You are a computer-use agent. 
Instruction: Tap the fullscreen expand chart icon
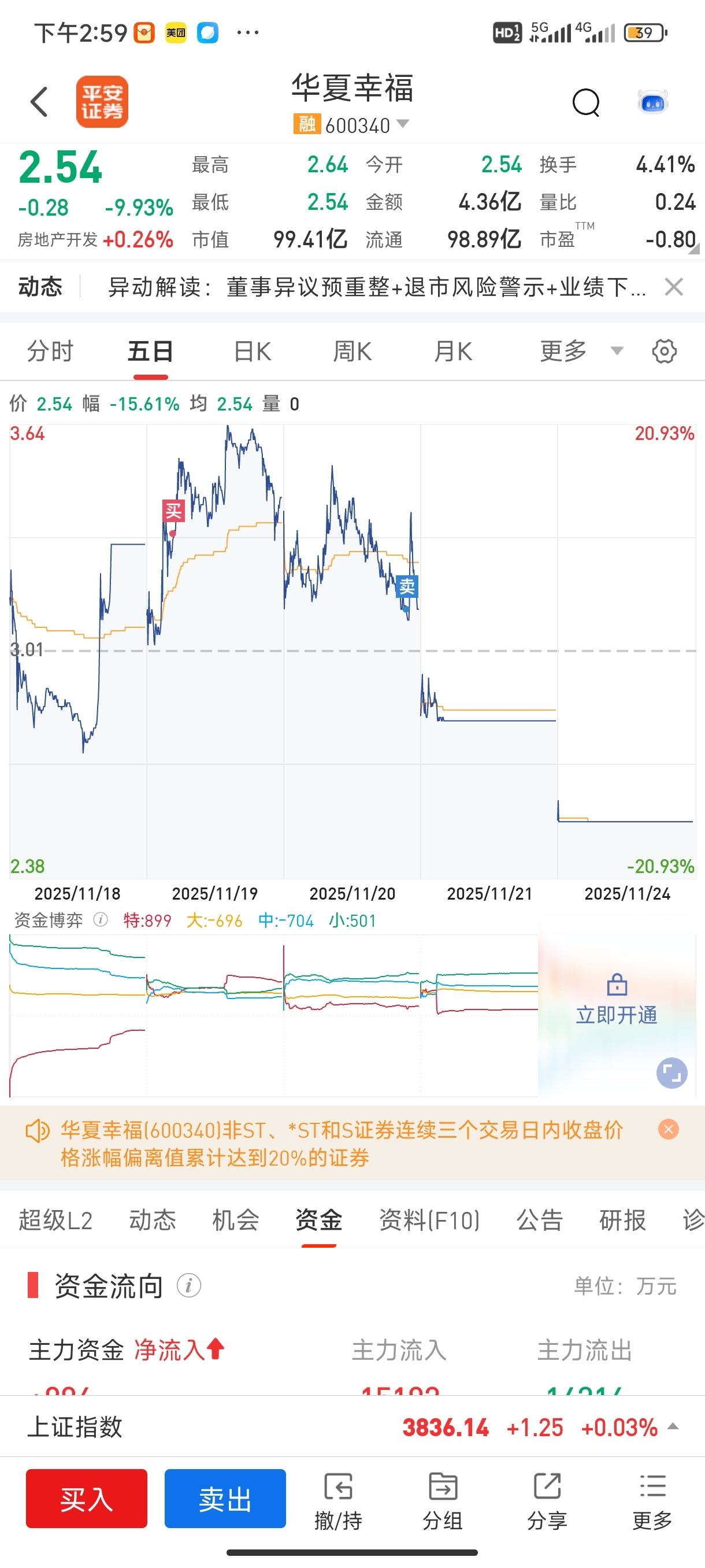point(671,1073)
